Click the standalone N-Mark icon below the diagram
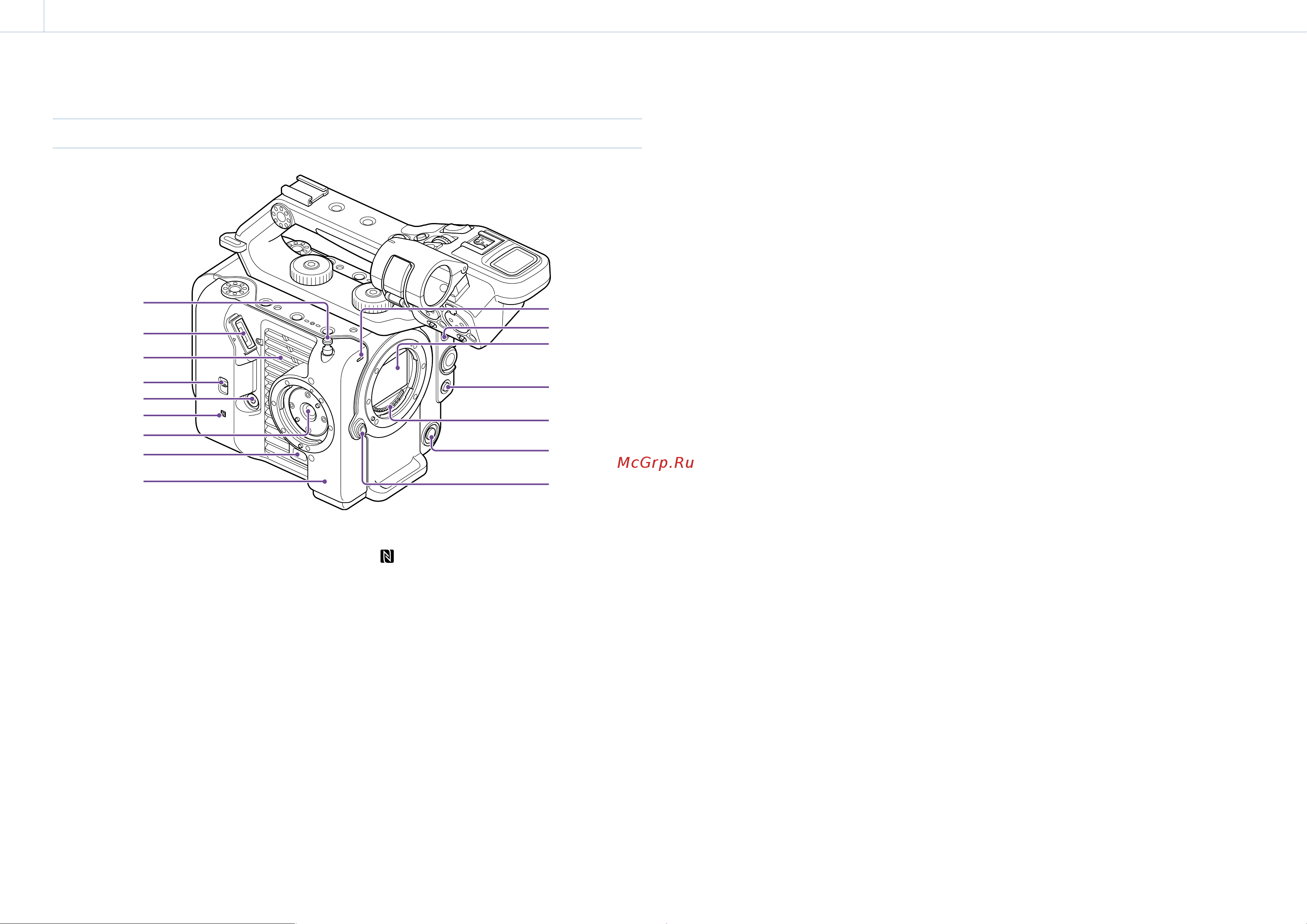 point(387,556)
